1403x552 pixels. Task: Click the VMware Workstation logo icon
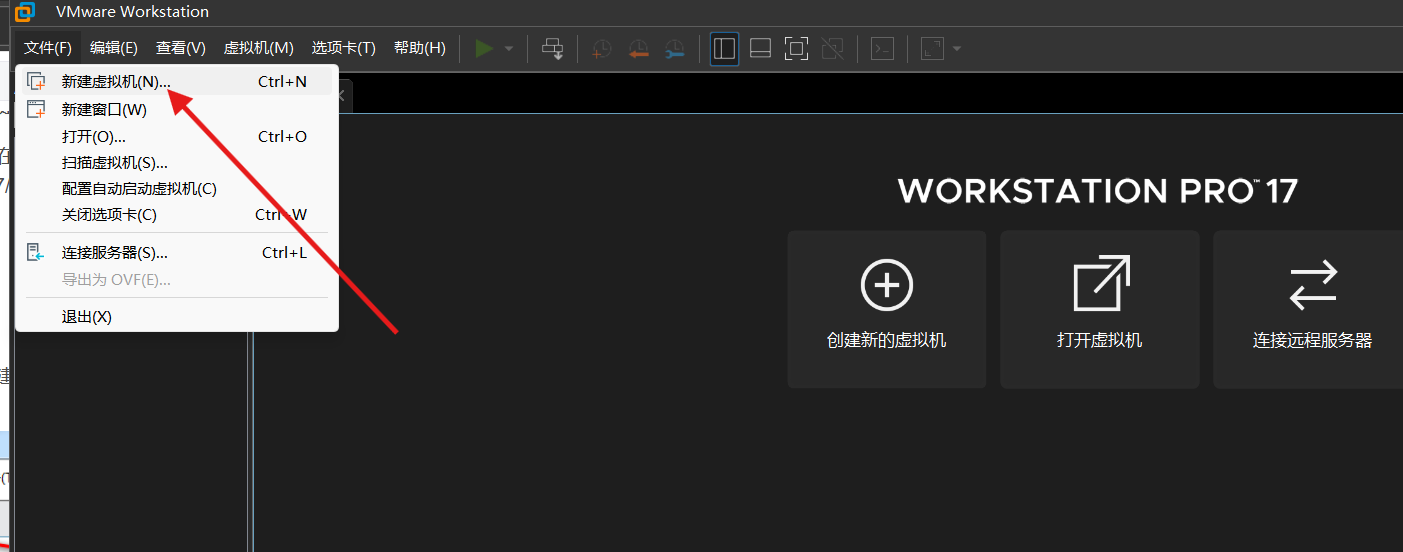pyautogui.click(x=25, y=12)
